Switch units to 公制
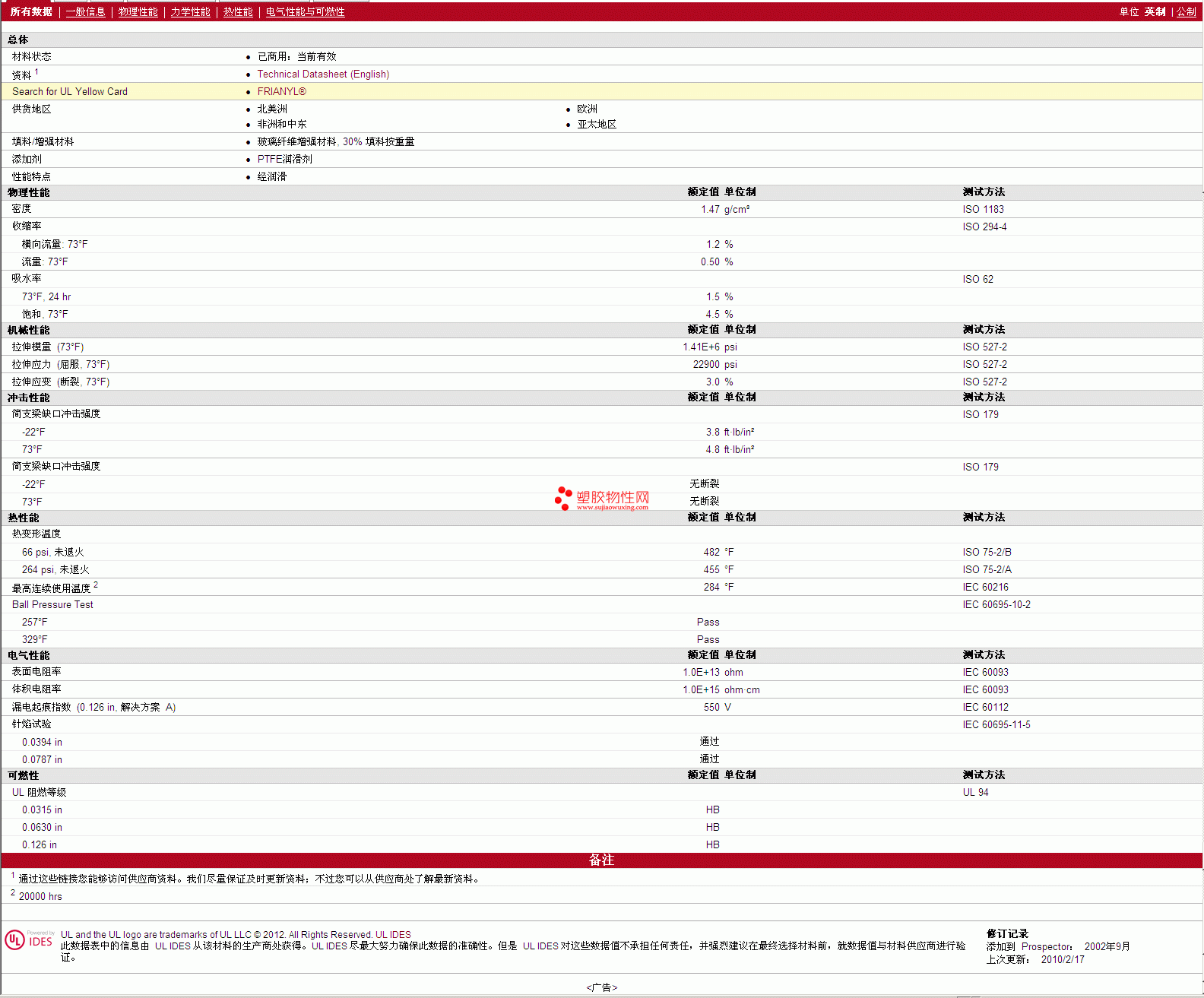This screenshot has width=1204, height=998. point(1186,11)
